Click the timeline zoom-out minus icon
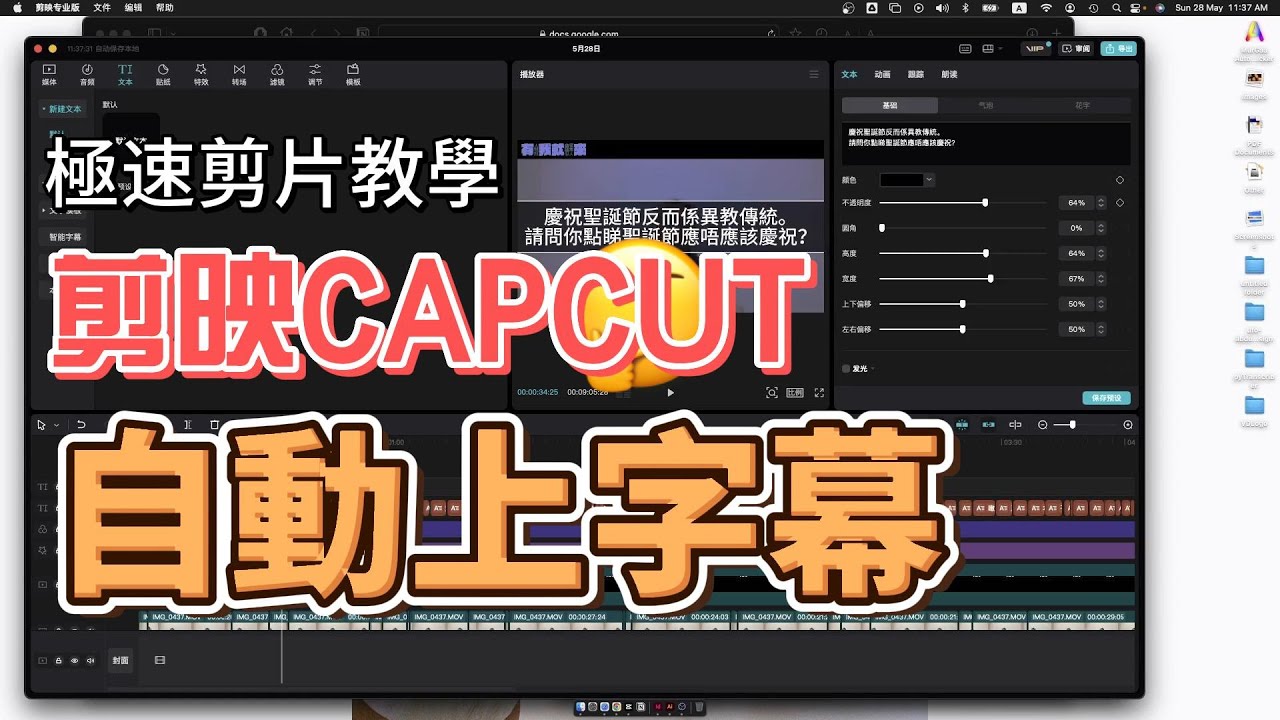This screenshot has width=1280, height=720. (1043, 425)
